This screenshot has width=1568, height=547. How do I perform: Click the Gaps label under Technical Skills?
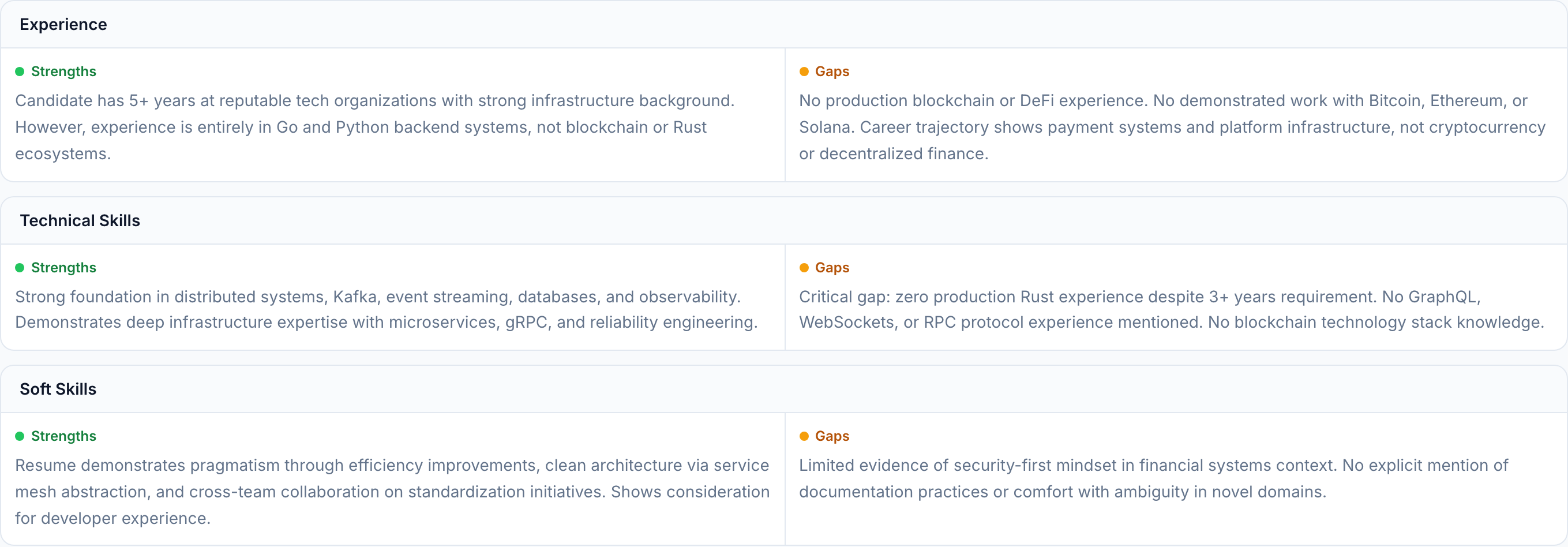click(x=832, y=267)
